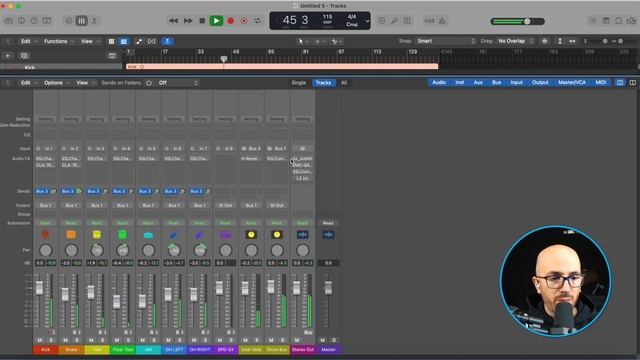Click the Stereo Out Bnc button
The height and width of the screenshot is (360, 640).
click(x=308, y=333)
